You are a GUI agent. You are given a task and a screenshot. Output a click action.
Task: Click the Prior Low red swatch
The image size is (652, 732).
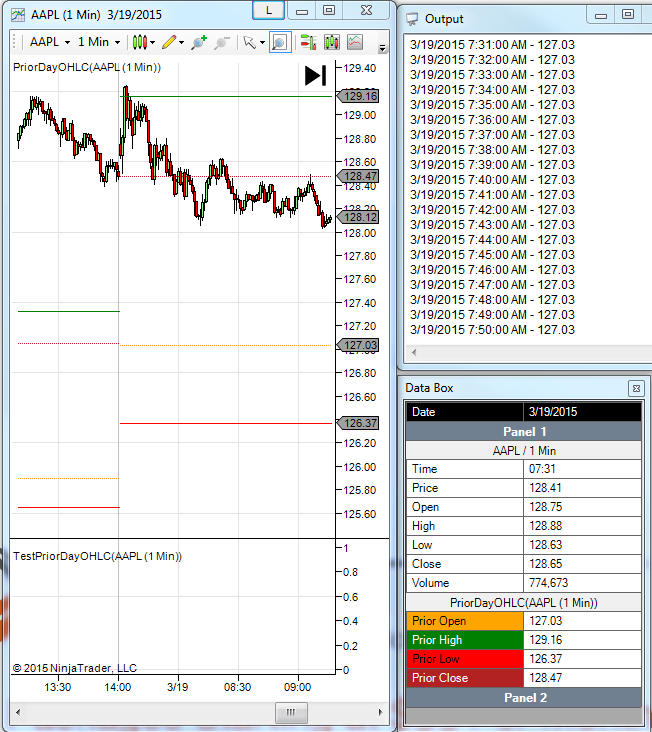(x=465, y=659)
